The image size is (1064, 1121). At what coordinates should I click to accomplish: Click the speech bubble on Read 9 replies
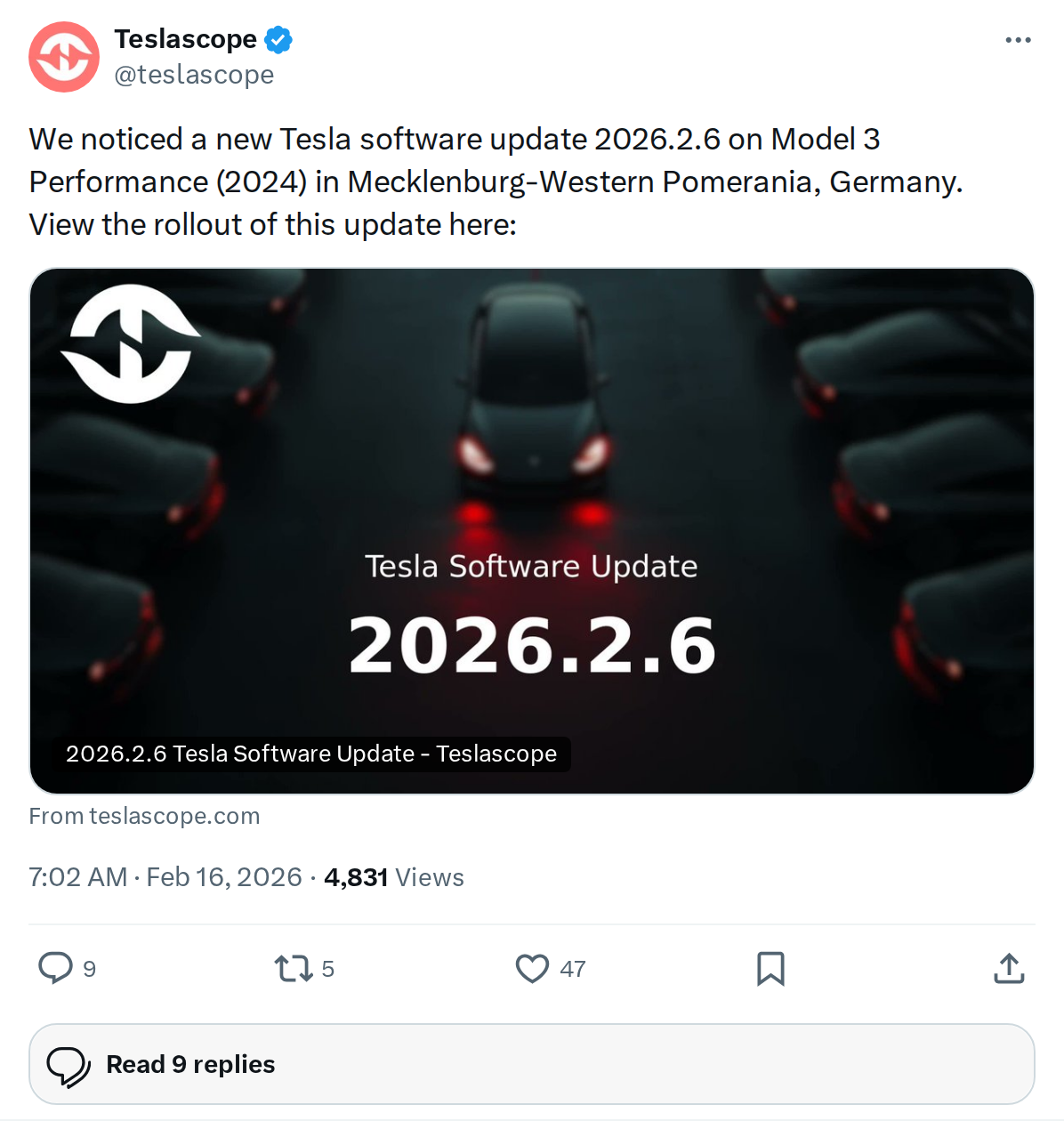pyautogui.click(x=70, y=1064)
